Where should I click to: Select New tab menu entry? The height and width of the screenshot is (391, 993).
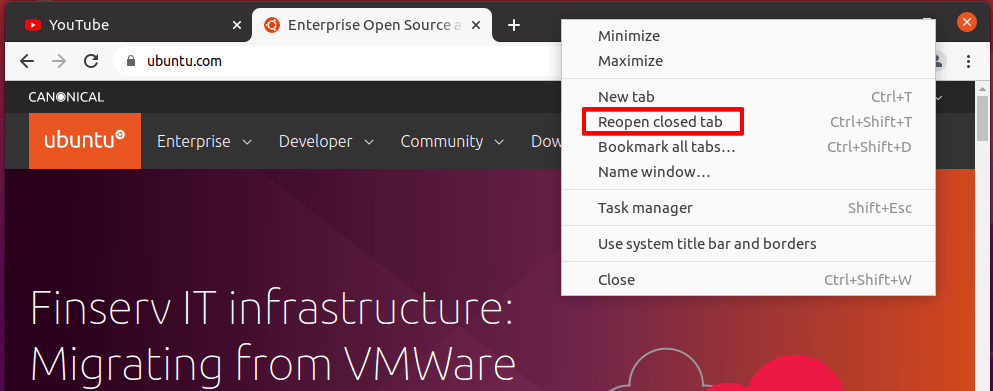pos(749,97)
